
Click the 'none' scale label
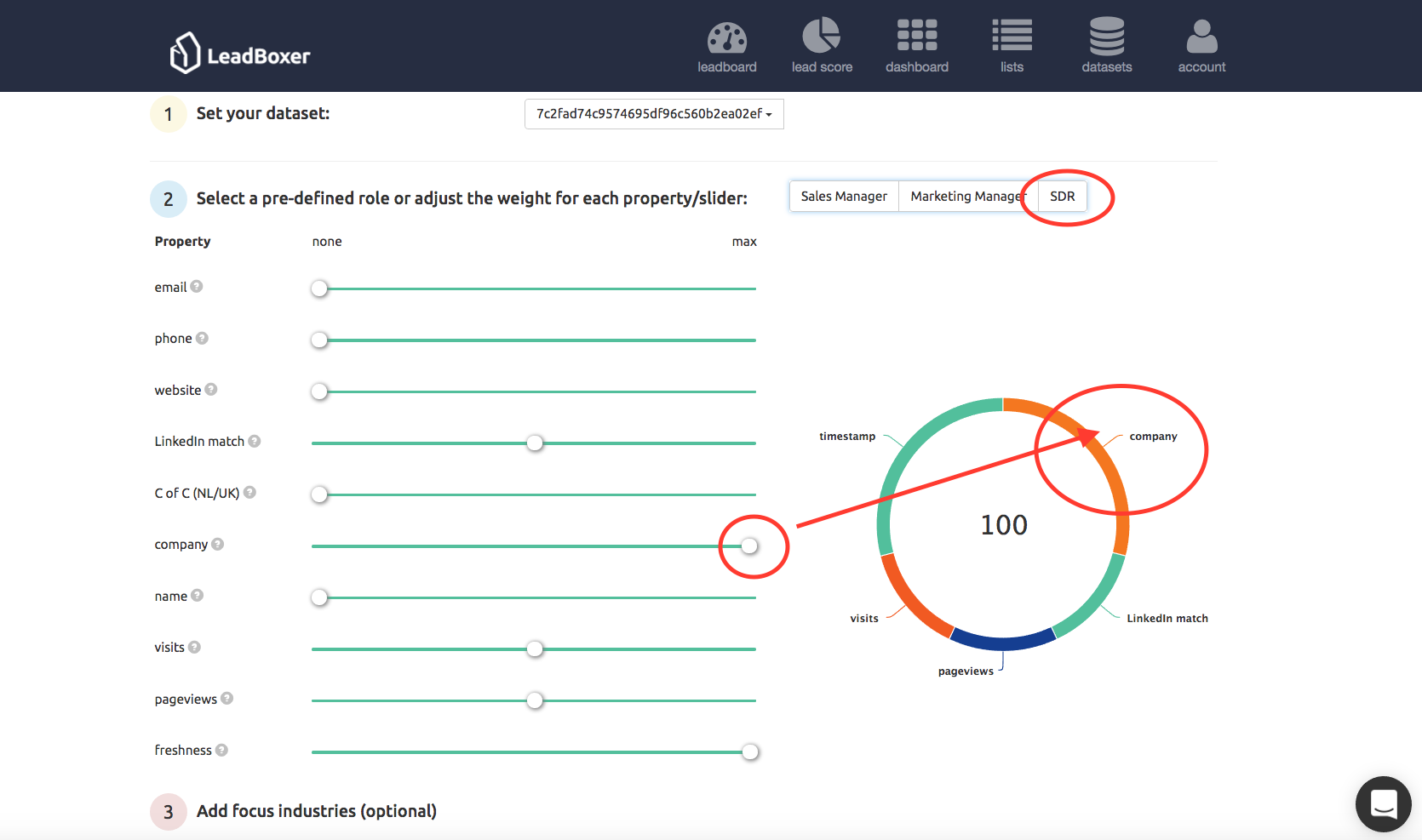[x=327, y=242]
